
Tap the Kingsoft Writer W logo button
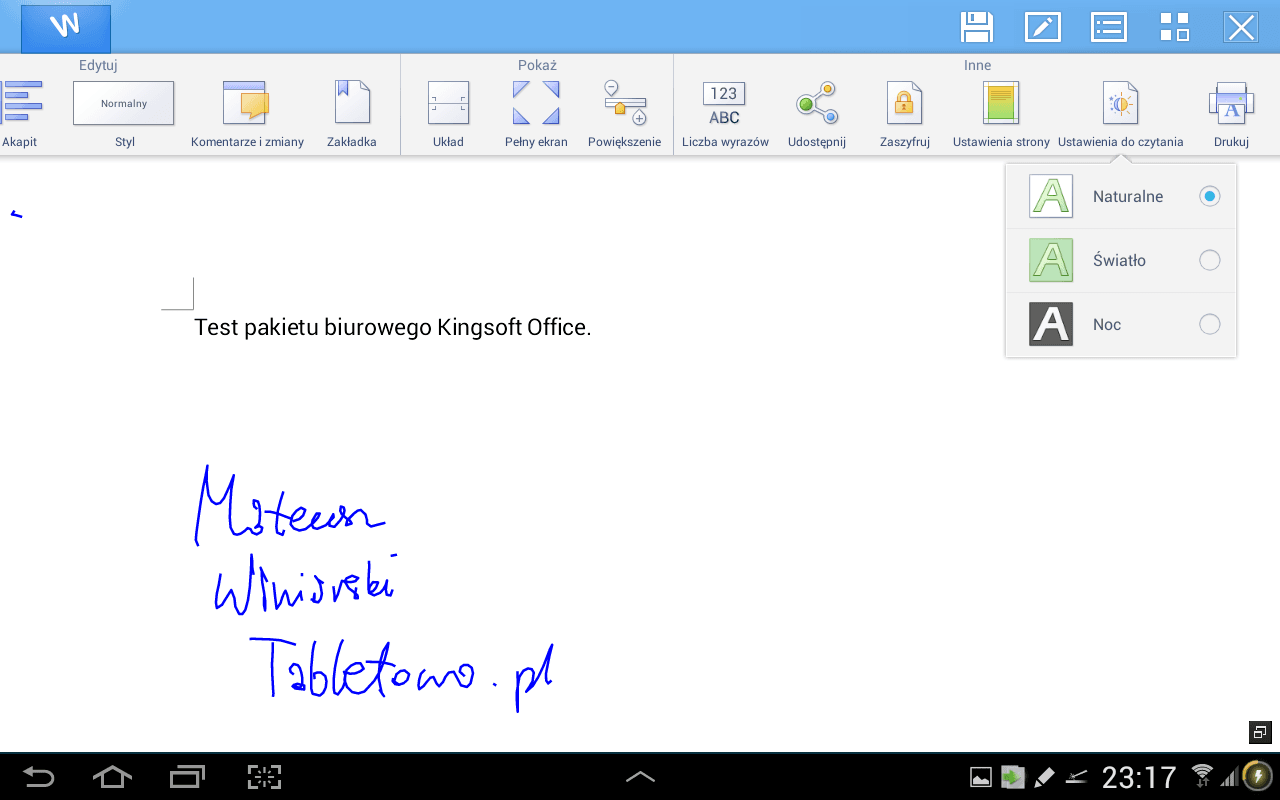click(x=65, y=27)
